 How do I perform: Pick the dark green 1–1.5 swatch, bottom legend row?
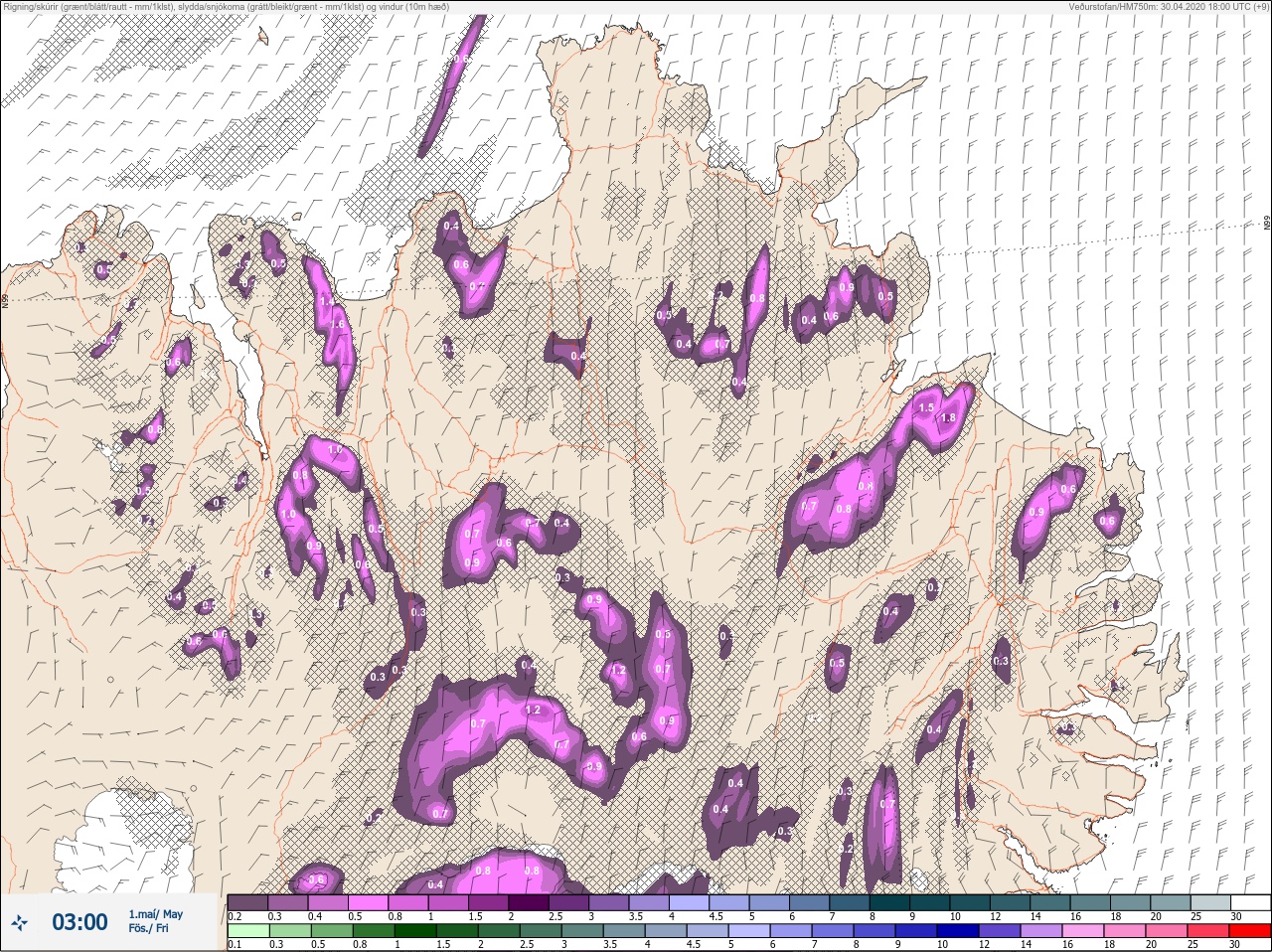click(x=417, y=931)
